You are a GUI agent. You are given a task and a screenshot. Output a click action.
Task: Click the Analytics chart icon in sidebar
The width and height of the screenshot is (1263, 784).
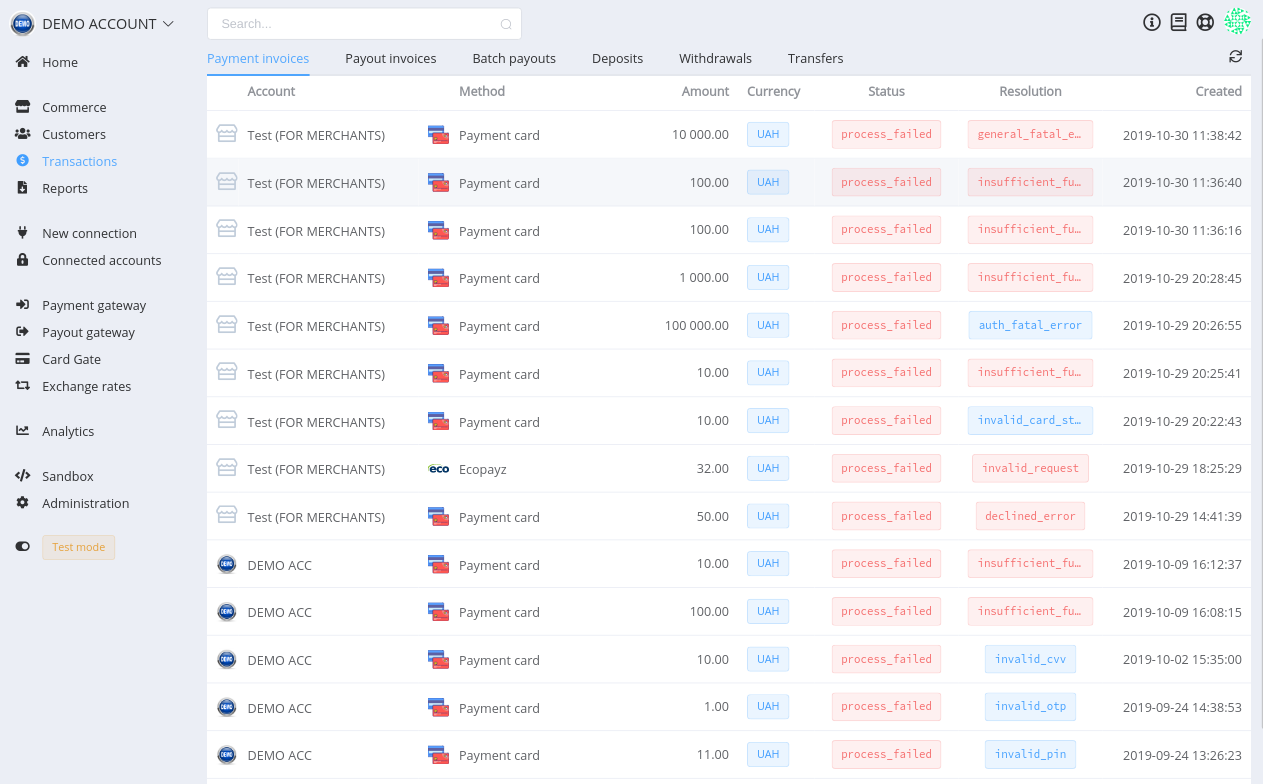(22, 431)
